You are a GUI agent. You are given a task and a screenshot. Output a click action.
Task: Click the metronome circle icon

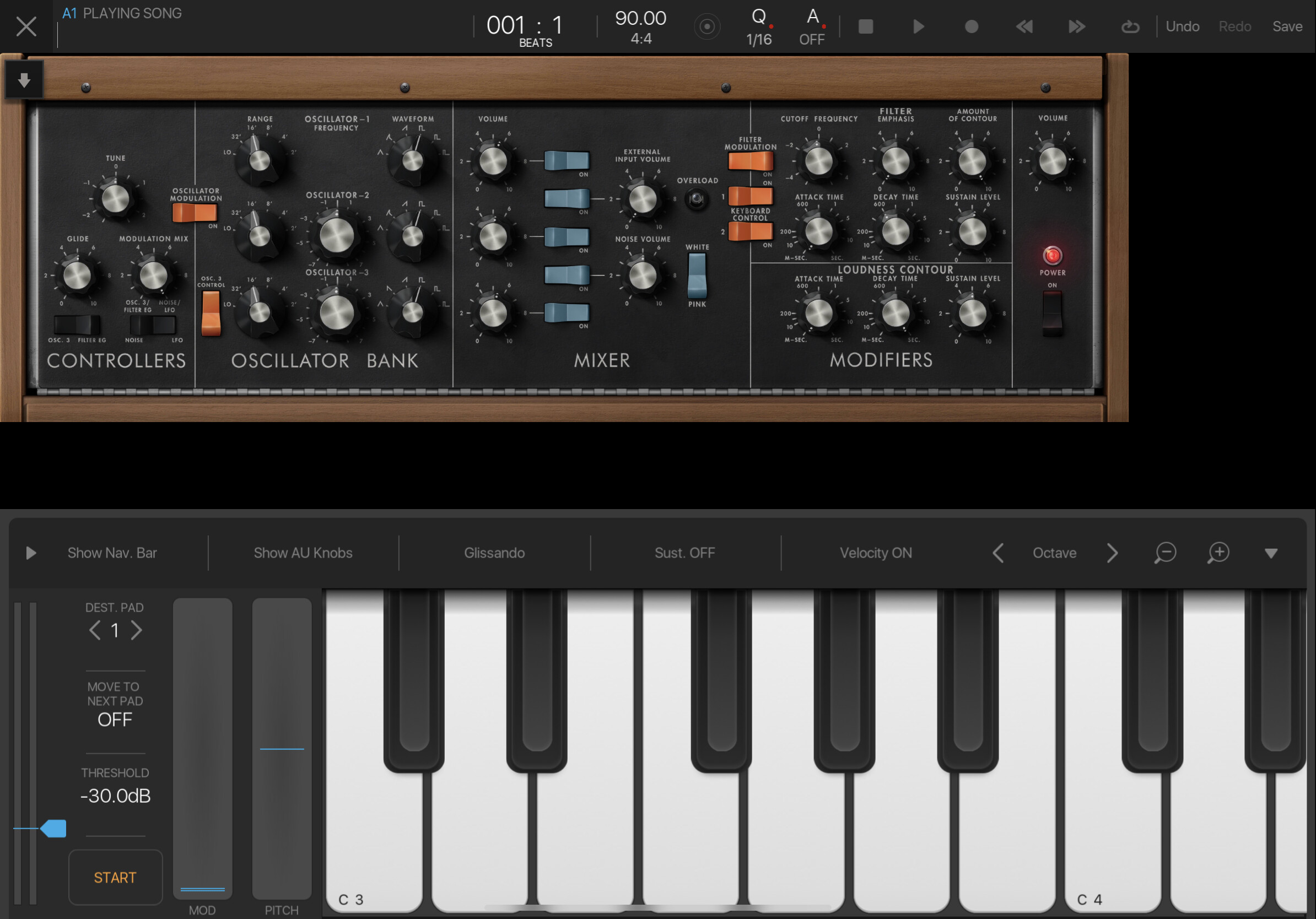pyautogui.click(x=706, y=26)
